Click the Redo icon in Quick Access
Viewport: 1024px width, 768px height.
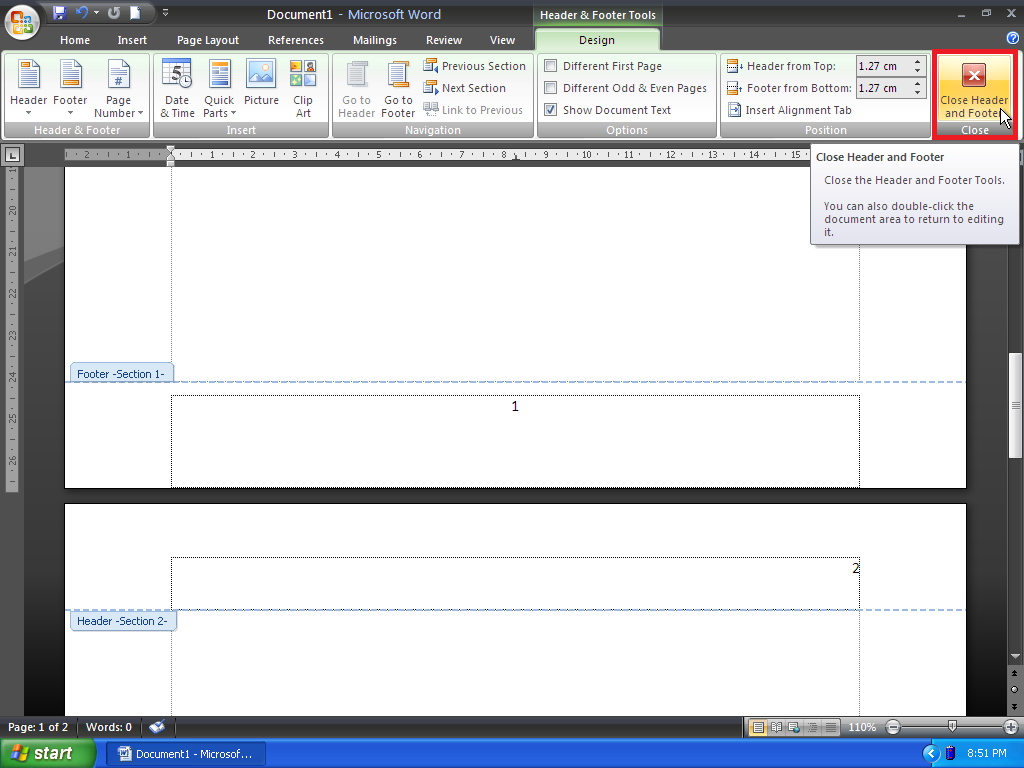pos(114,12)
